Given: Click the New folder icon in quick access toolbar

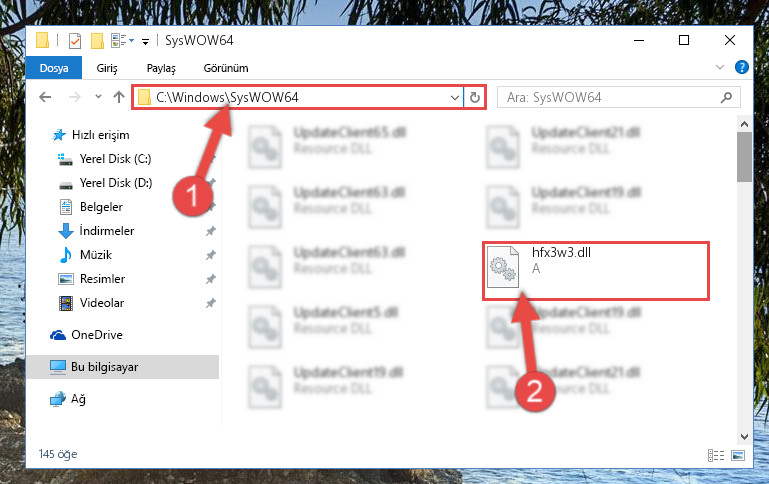Looking at the screenshot, I should coord(97,41).
